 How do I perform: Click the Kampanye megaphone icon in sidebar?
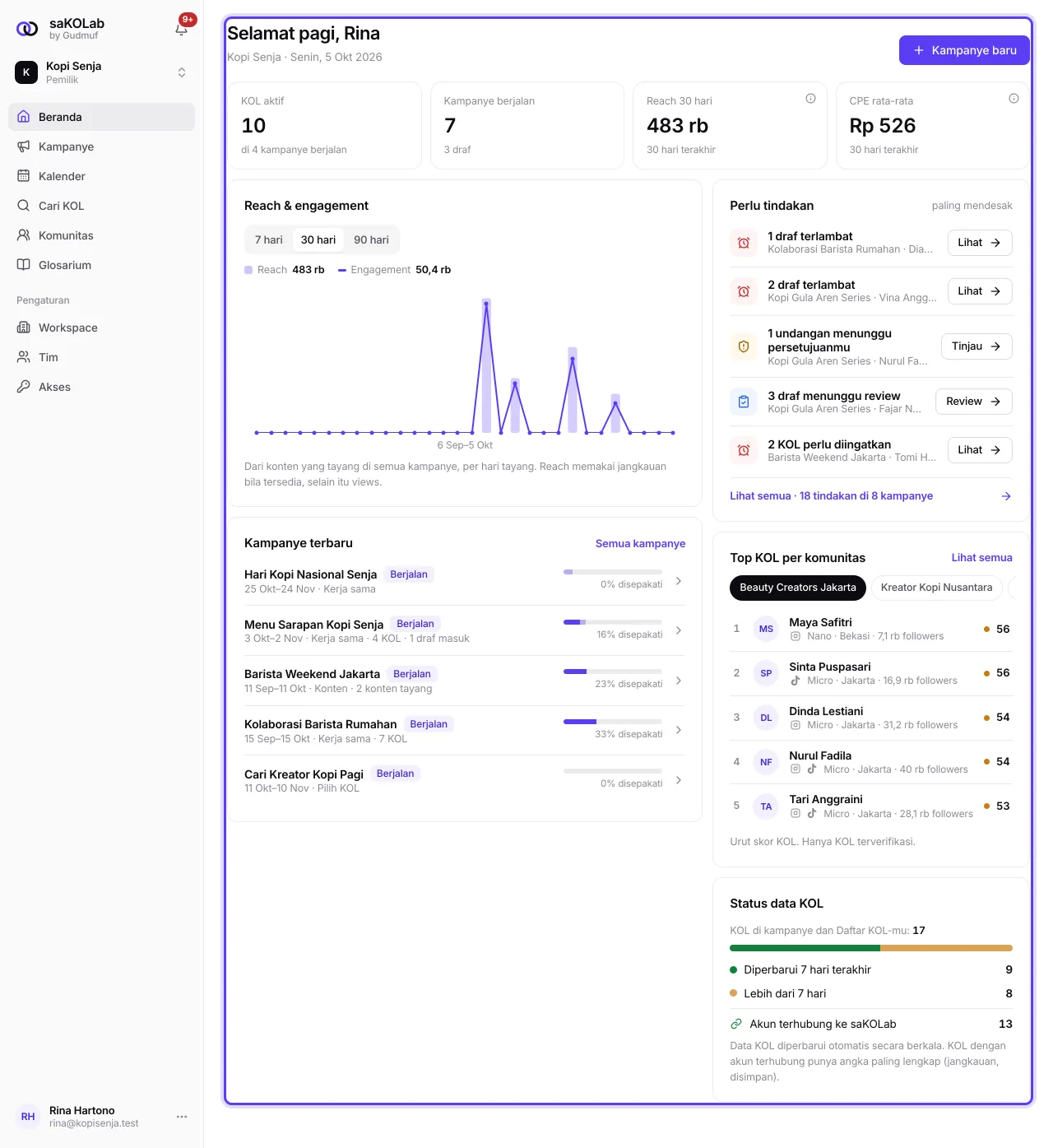pyautogui.click(x=24, y=146)
